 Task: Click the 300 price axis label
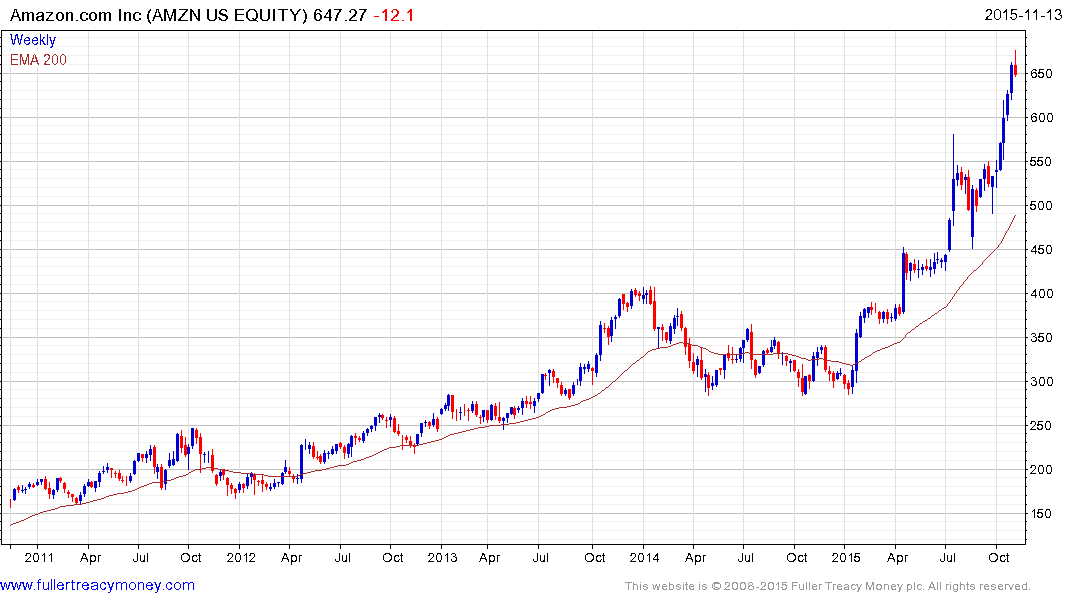tap(1041, 381)
